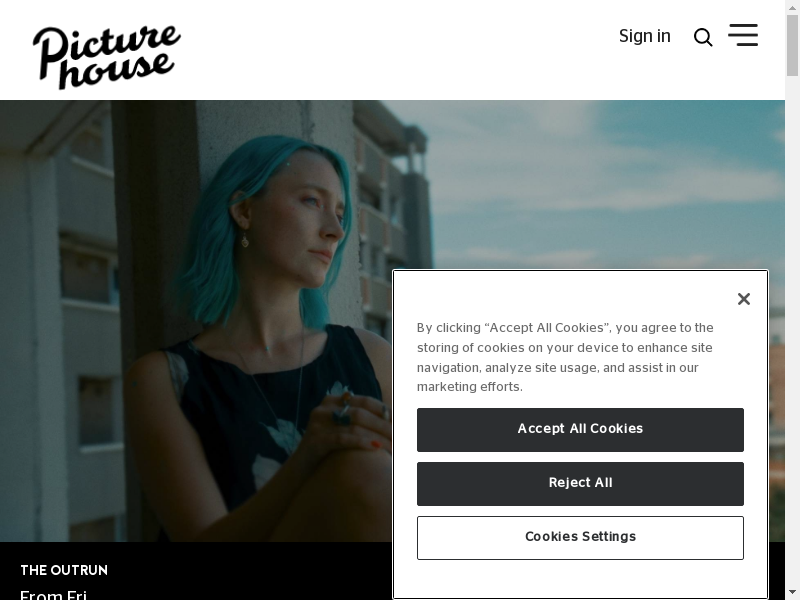800x600 pixels.
Task: Grab the vertical scrollbar thumb
Action: (x=792, y=45)
